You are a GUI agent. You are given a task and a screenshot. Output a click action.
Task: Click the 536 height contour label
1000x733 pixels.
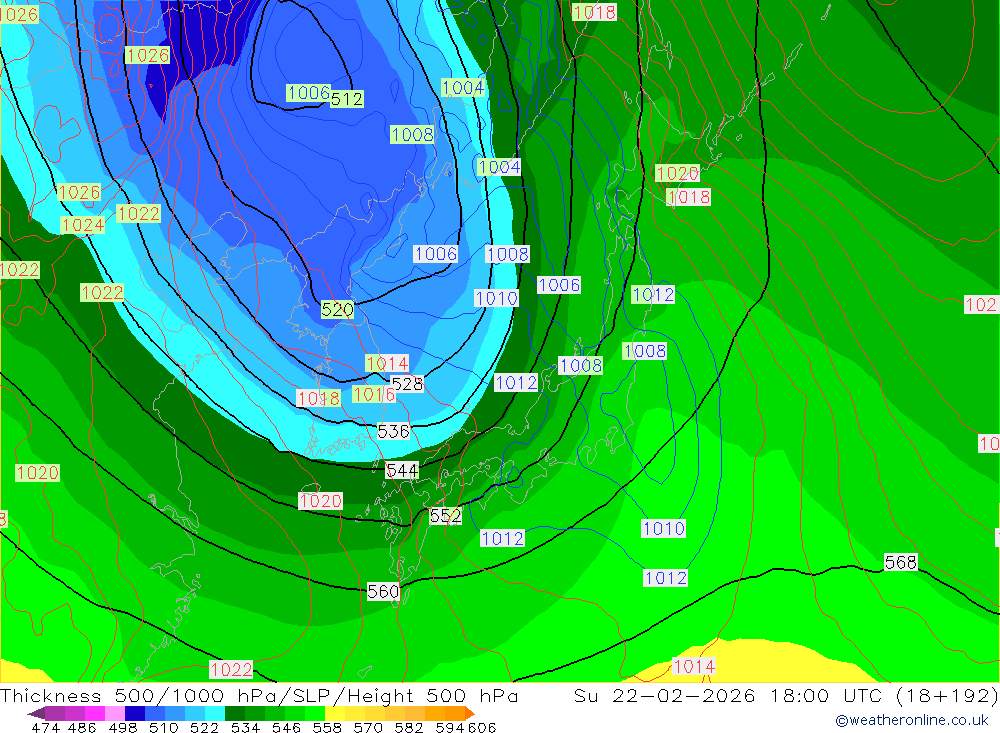tap(393, 431)
